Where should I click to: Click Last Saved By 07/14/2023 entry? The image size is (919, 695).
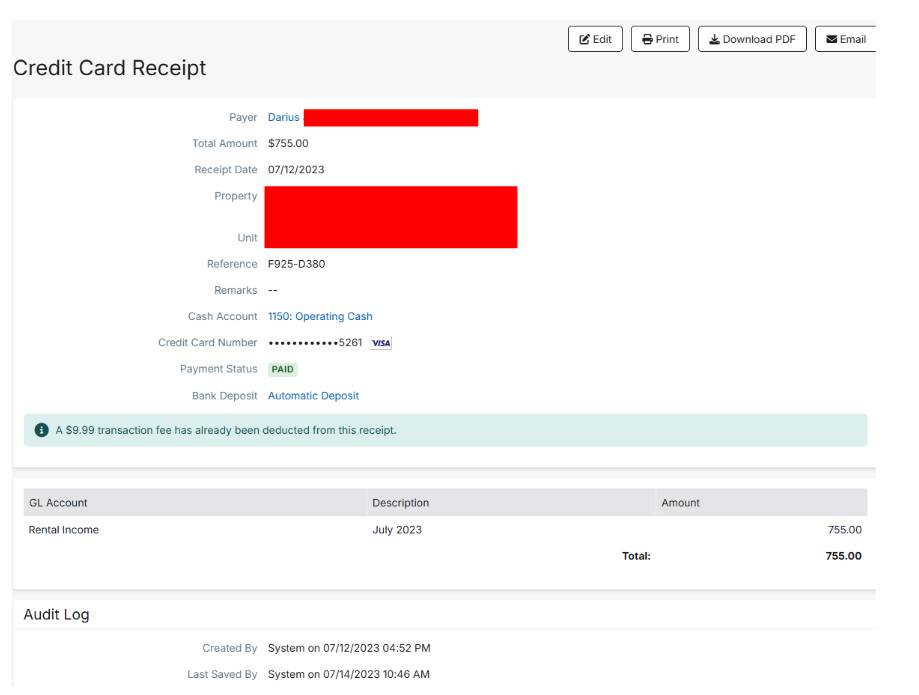pos(348,674)
